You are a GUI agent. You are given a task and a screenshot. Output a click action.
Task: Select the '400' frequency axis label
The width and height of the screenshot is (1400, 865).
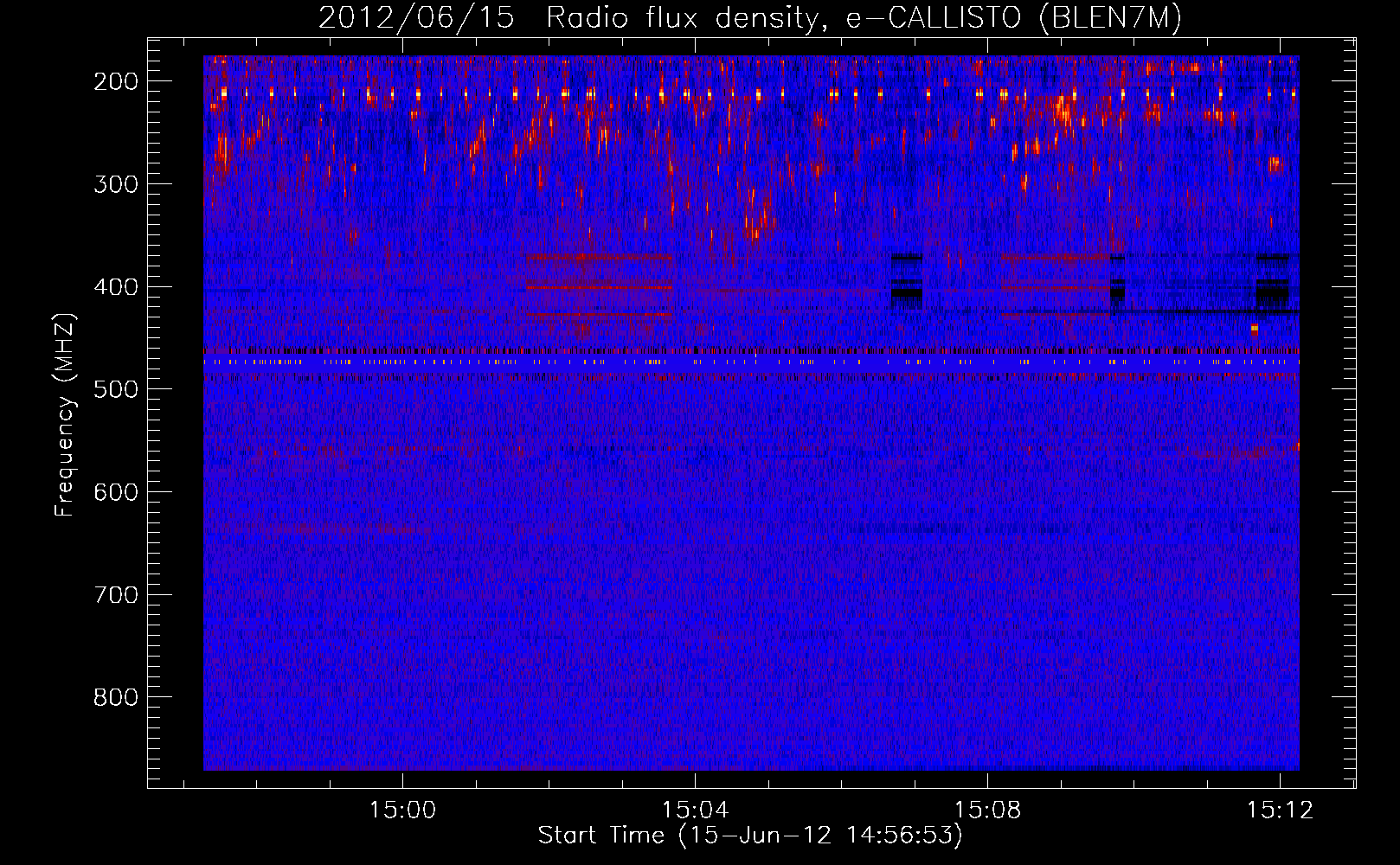point(116,287)
